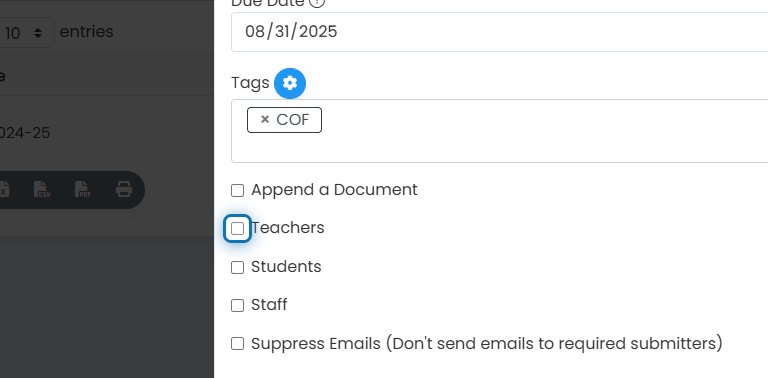
Task: Open the Tags settings gear icon
Action: (290, 83)
